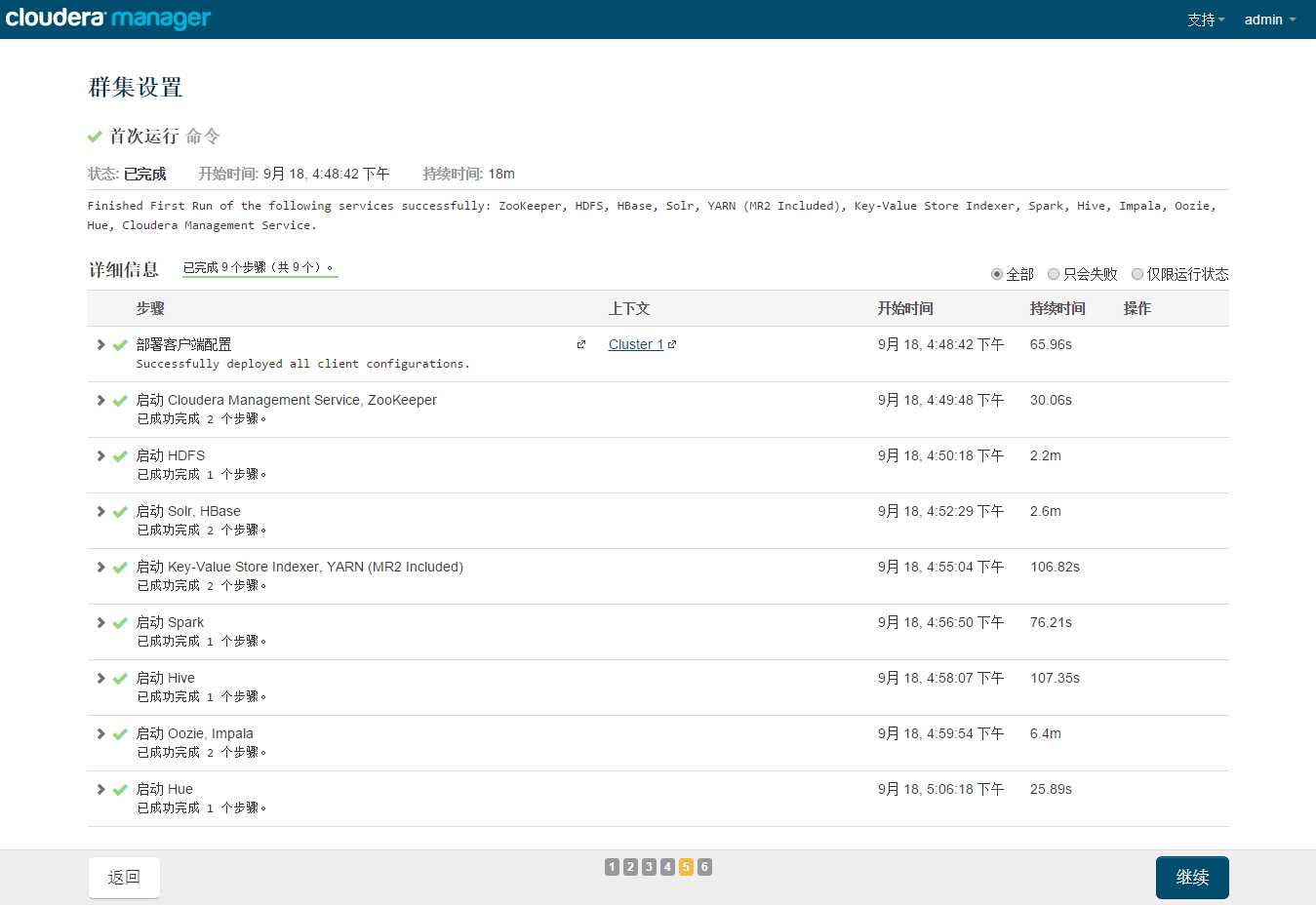The image size is (1316, 905).
Task: Go to wizard step 1
Action: pyautogui.click(x=612, y=867)
